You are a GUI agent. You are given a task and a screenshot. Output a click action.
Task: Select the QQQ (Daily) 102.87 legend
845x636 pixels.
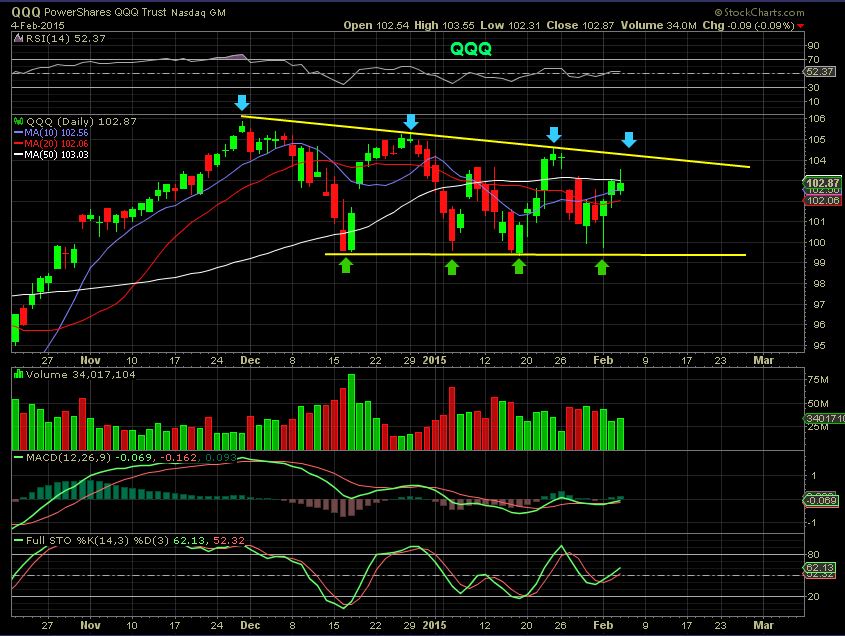coord(81,121)
